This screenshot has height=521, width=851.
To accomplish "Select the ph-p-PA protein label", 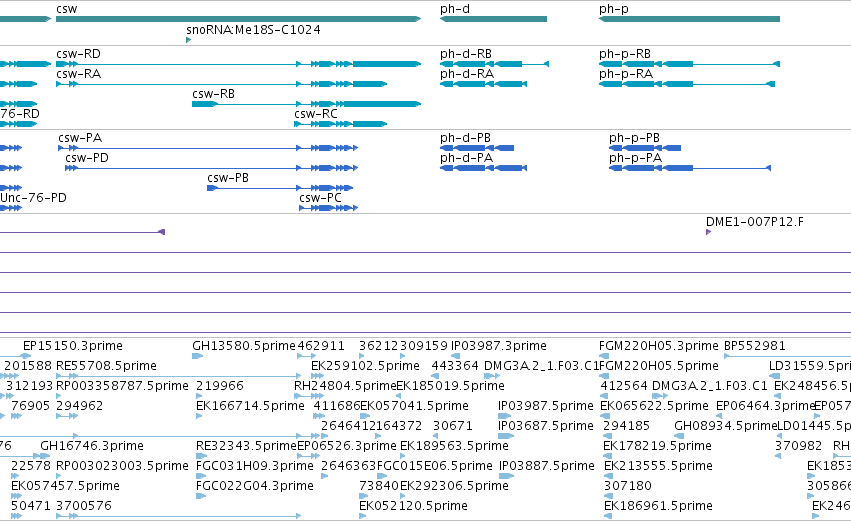I will tap(635, 158).
